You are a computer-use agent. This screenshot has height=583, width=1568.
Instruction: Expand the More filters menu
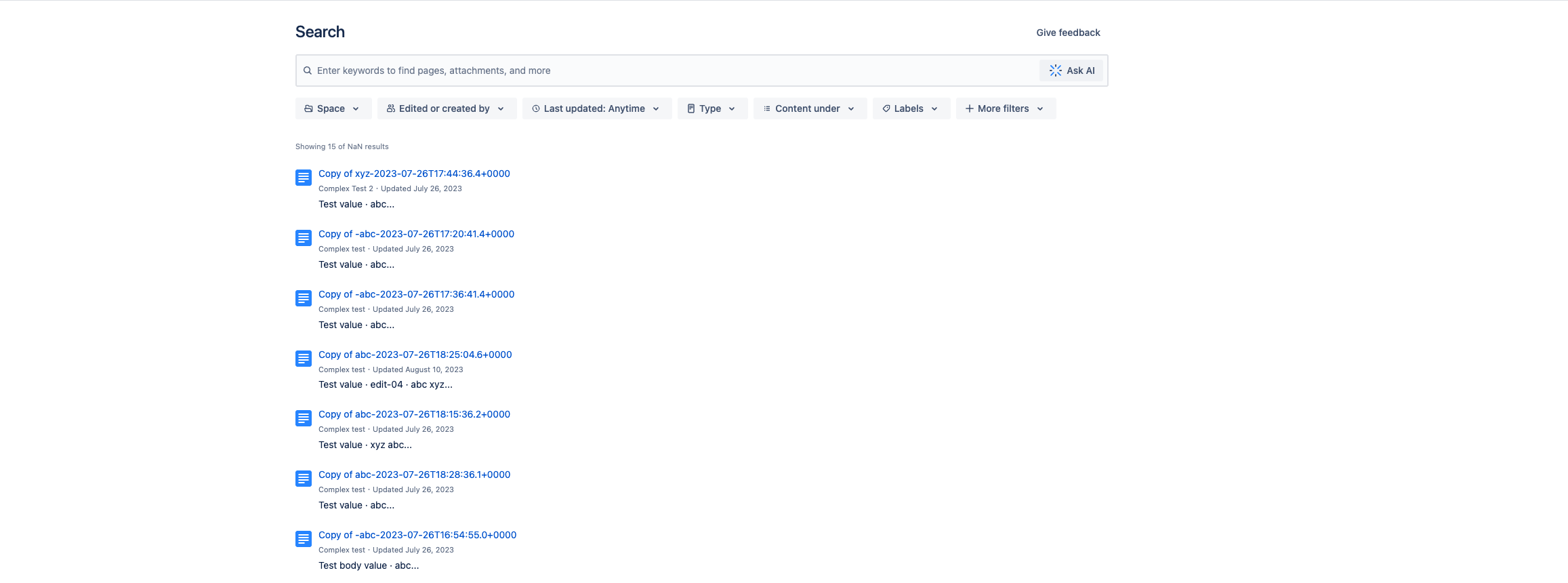tap(1006, 108)
